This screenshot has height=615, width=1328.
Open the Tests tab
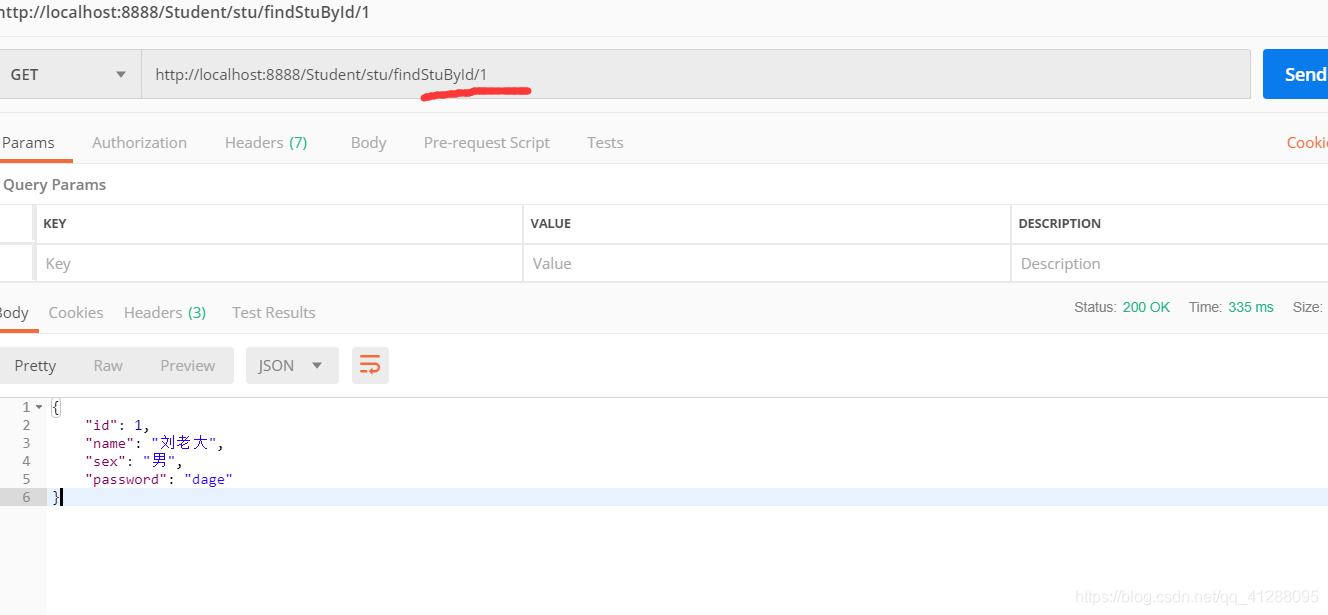(x=605, y=142)
